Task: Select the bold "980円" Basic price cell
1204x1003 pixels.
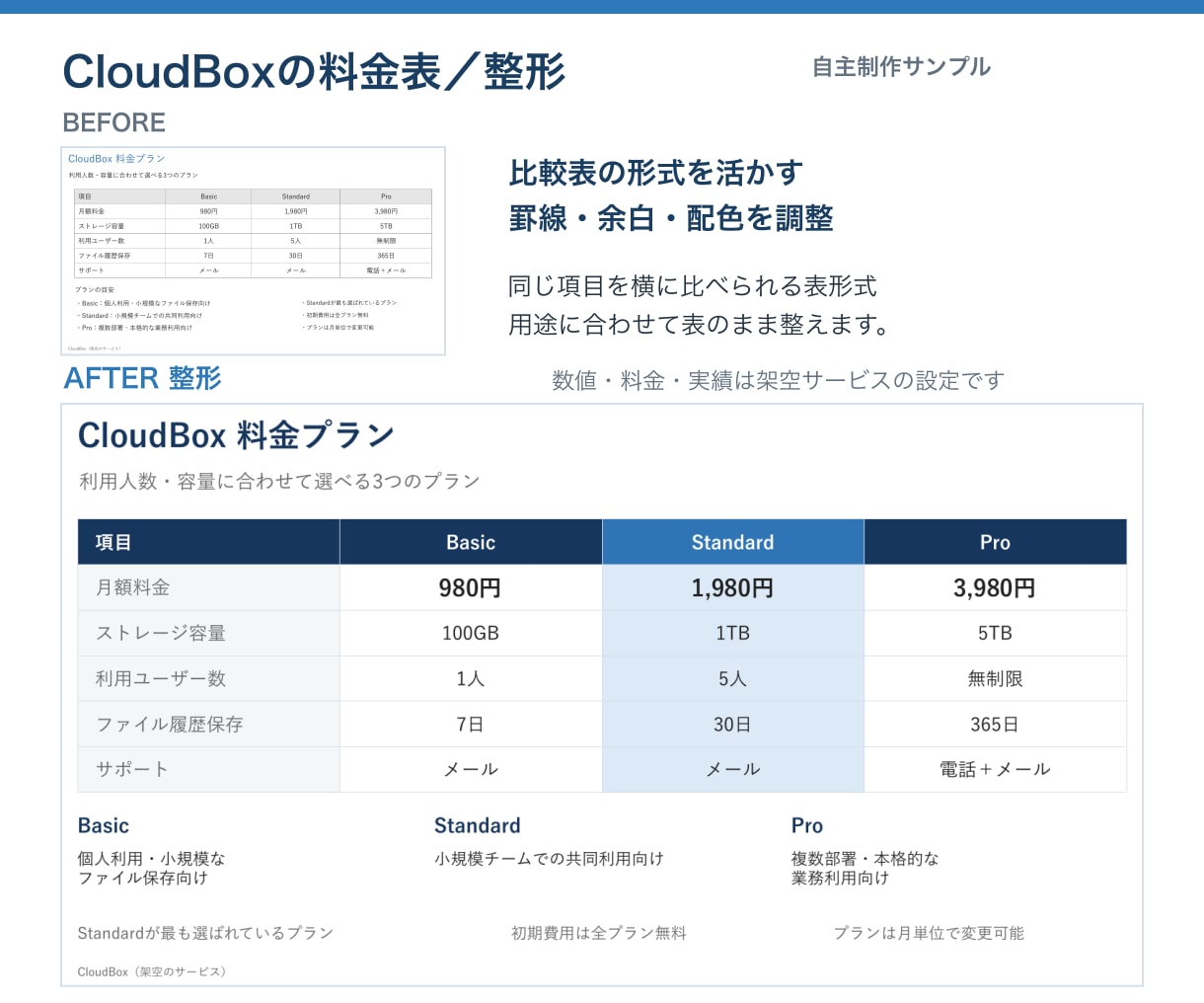Action: [x=471, y=587]
